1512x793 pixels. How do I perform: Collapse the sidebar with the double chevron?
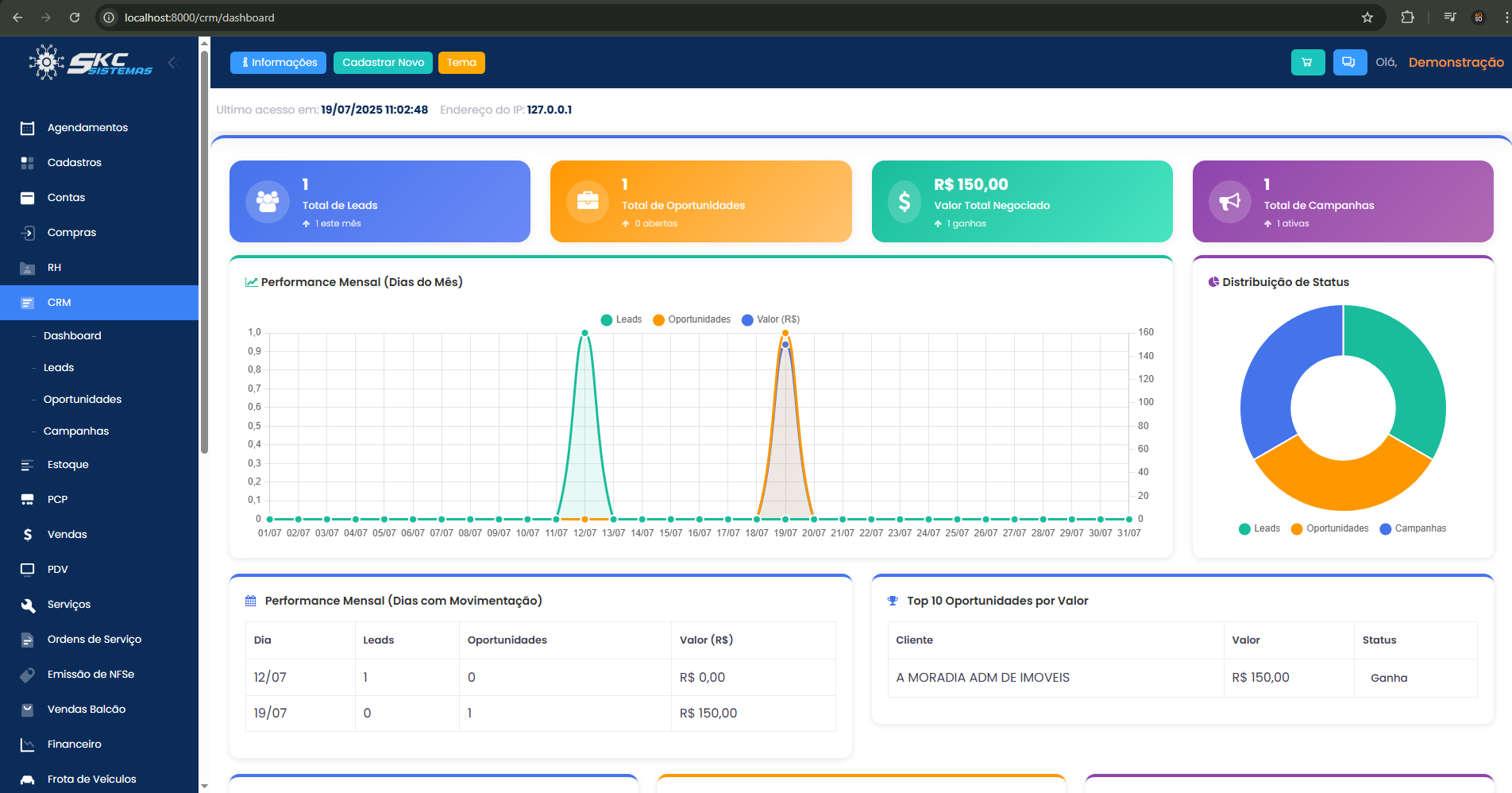coord(173,62)
